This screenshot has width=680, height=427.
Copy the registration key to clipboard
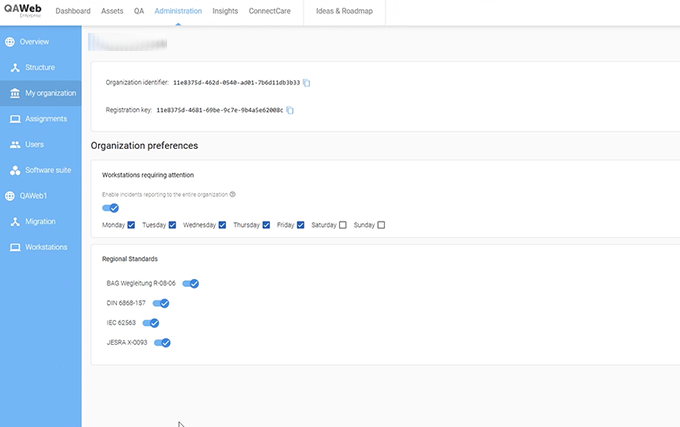[290, 110]
